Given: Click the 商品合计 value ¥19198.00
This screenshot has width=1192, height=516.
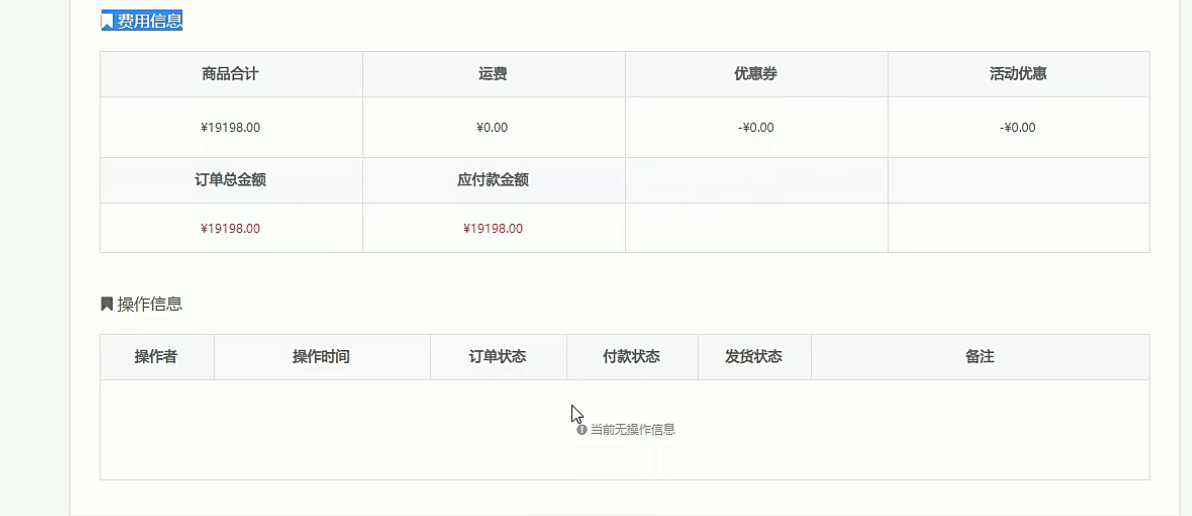Looking at the screenshot, I should coord(230,128).
